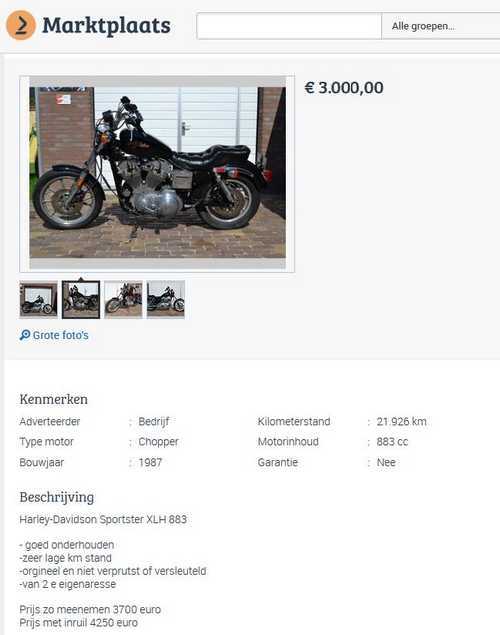The height and width of the screenshot is (635, 500).
Task: Click the Kenmerken section heading
Action: (53, 399)
